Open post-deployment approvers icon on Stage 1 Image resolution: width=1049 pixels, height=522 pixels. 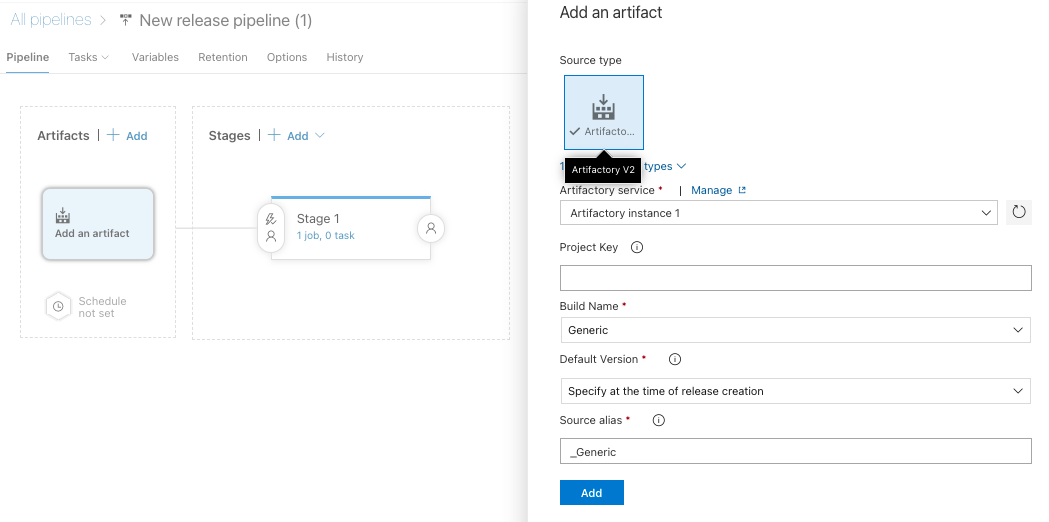click(x=431, y=228)
